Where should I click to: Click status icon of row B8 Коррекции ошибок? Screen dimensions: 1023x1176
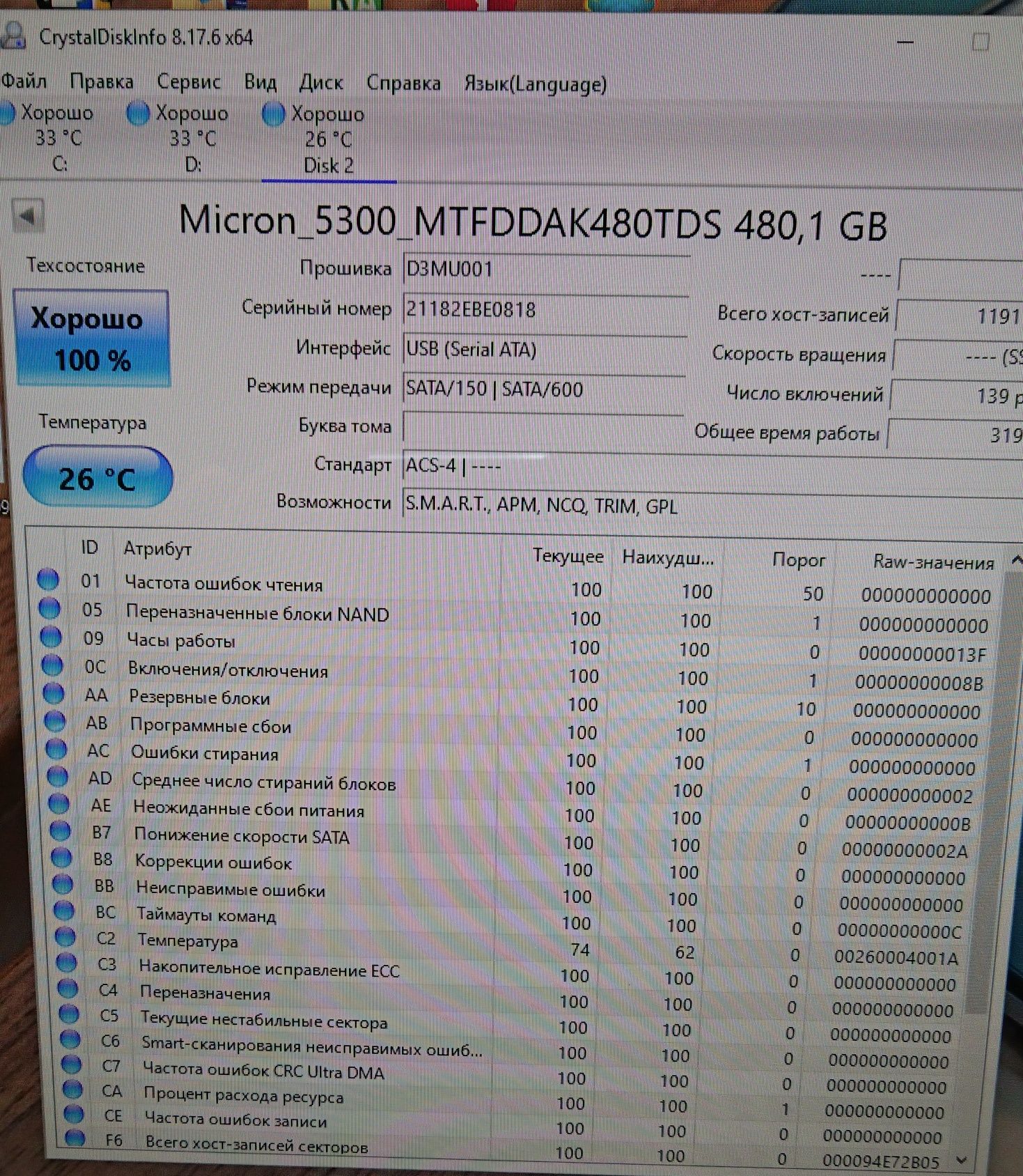click(62, 857)
